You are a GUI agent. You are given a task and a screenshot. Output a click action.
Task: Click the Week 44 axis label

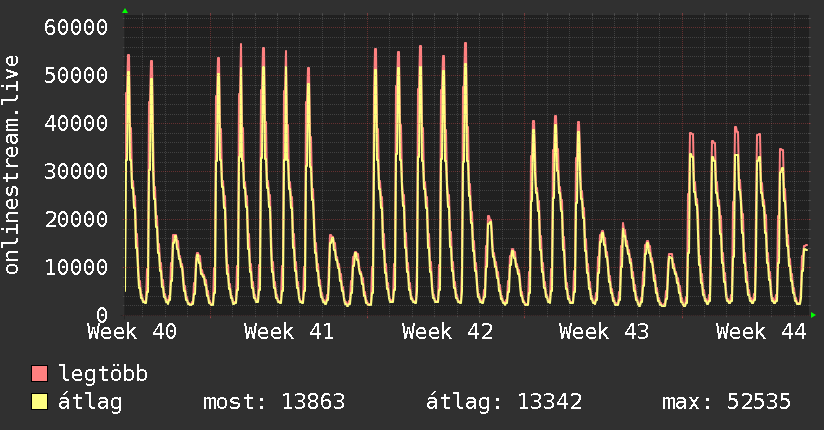click(x=761, y=332)
